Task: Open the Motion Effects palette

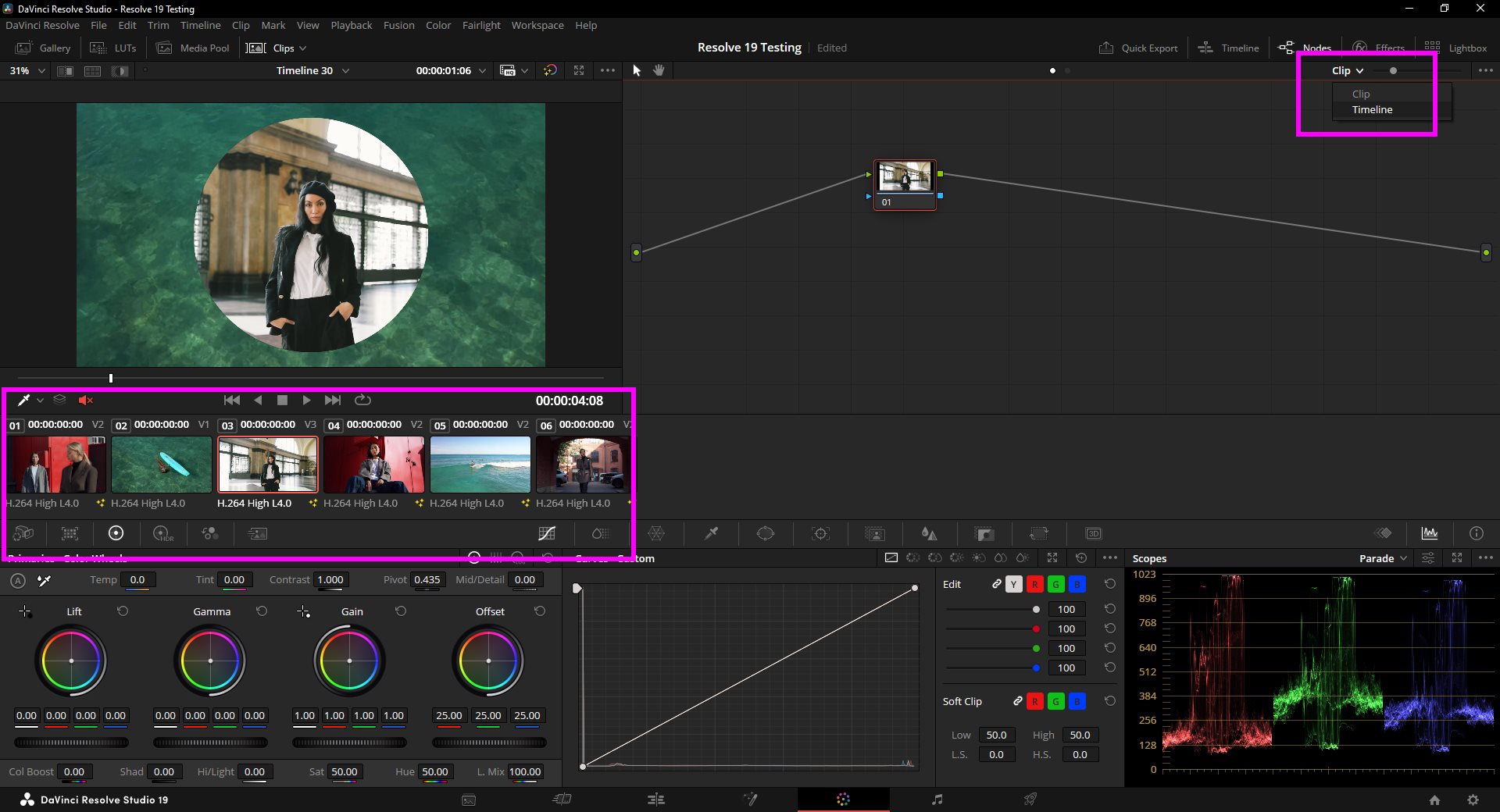Action: (257, 533)
